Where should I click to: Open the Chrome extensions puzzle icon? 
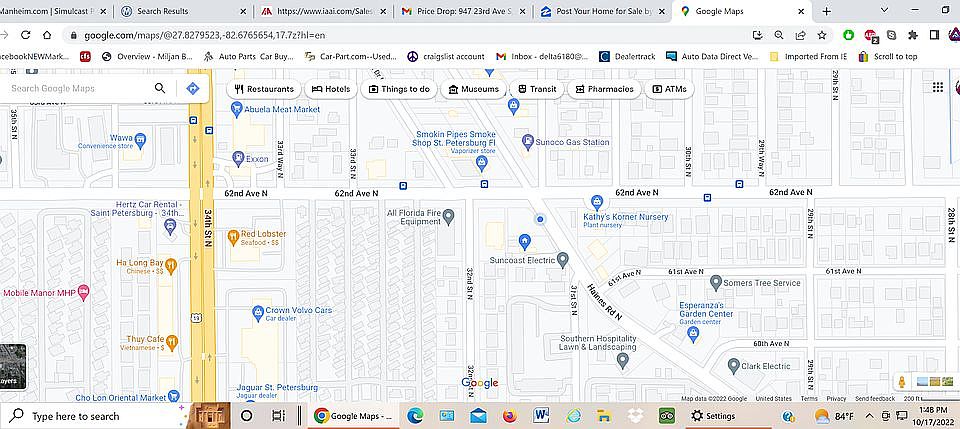[913, 35]
